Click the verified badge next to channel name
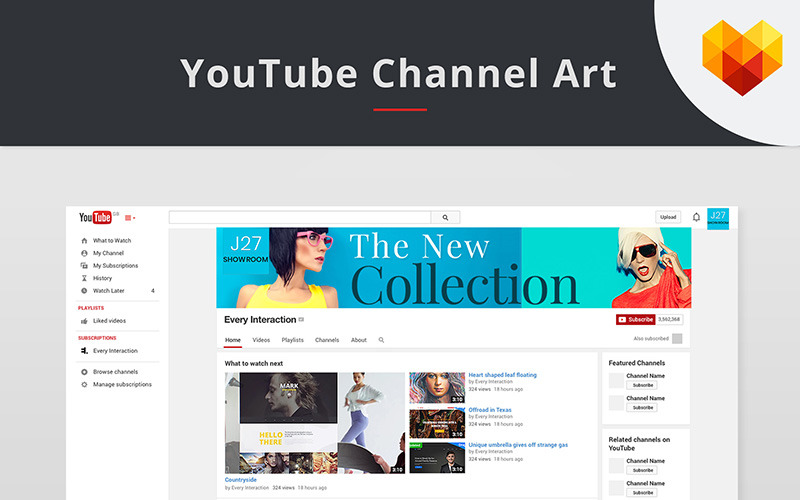The width and height of the screenshot is (800, 500). pyautogui.click(x=301, y=320)
